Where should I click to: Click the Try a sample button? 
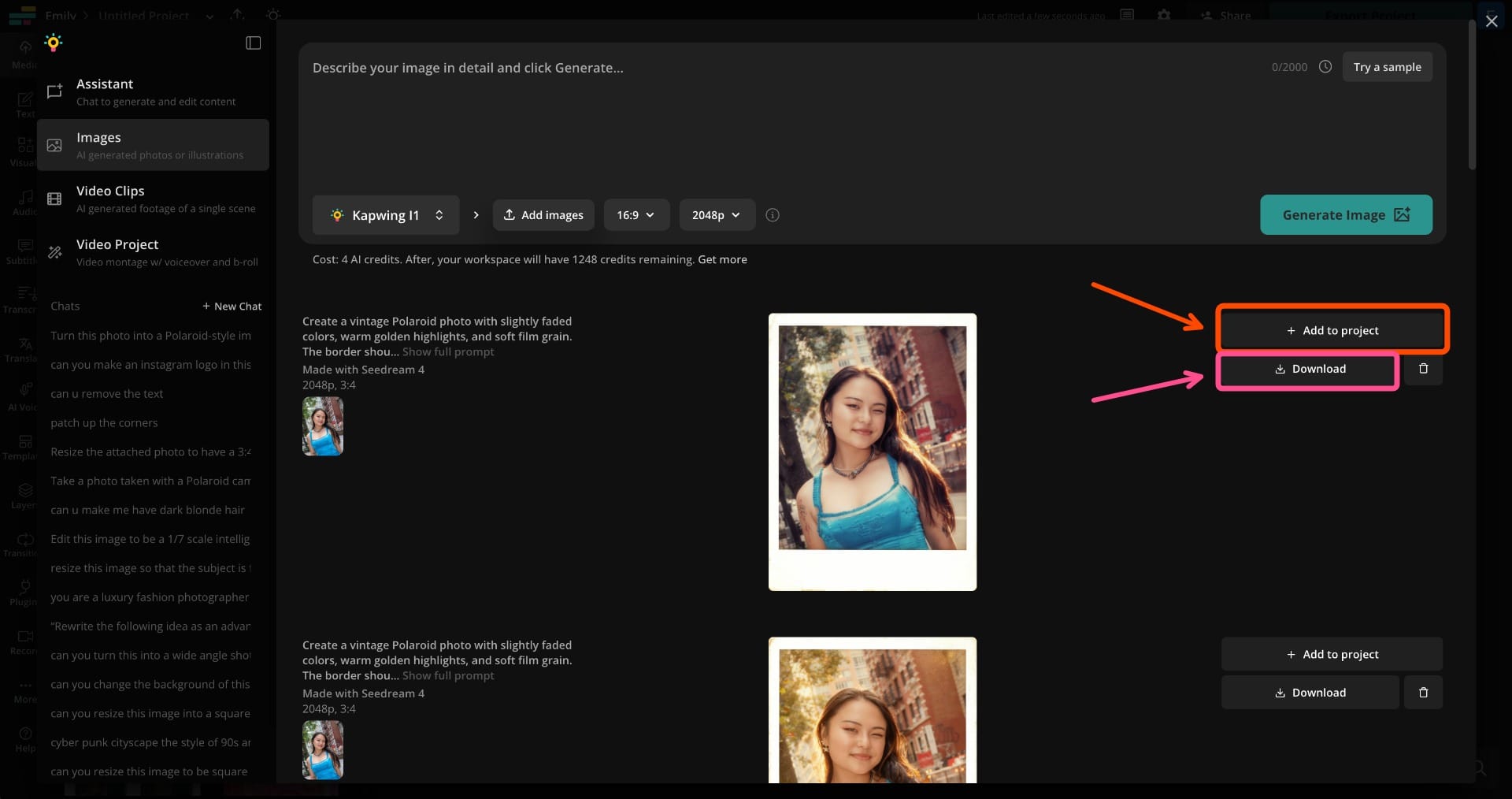pos(1388,67)
